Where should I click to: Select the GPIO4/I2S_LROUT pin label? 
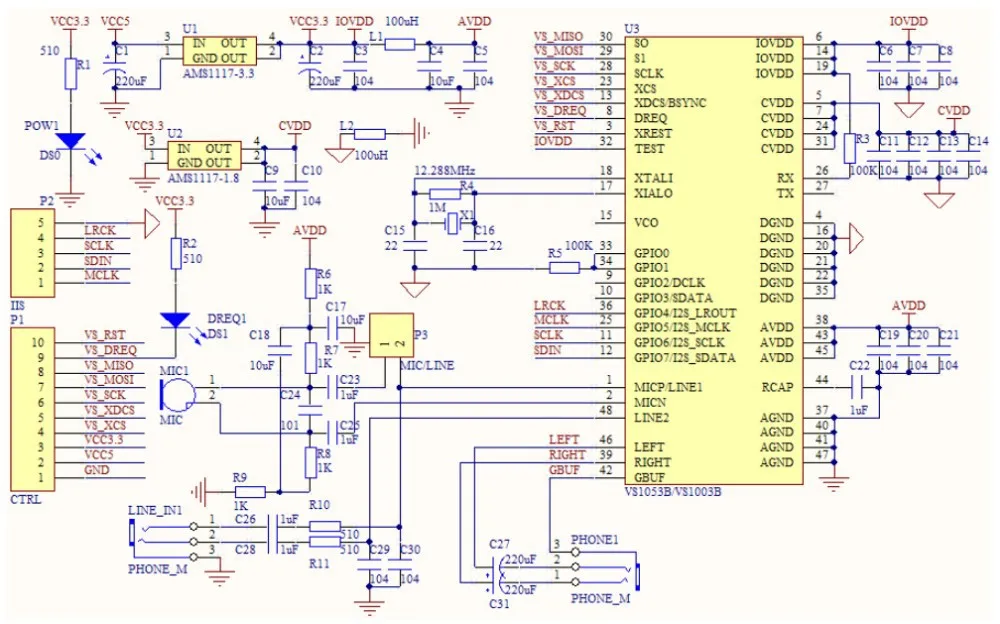tap(685, 313)
